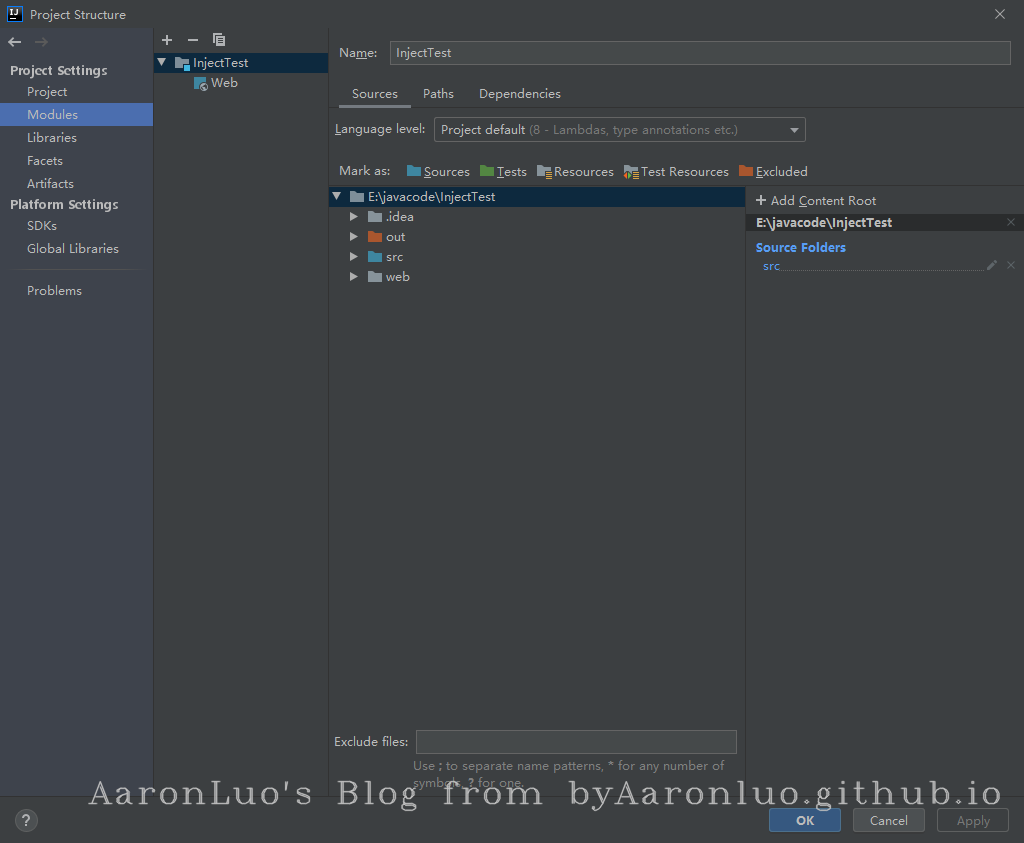Image resolution: width=1024 pixels, height=843 pixels.
Task: Collapse the InjectTest module tree node
Action: click(x=162, y=63)
